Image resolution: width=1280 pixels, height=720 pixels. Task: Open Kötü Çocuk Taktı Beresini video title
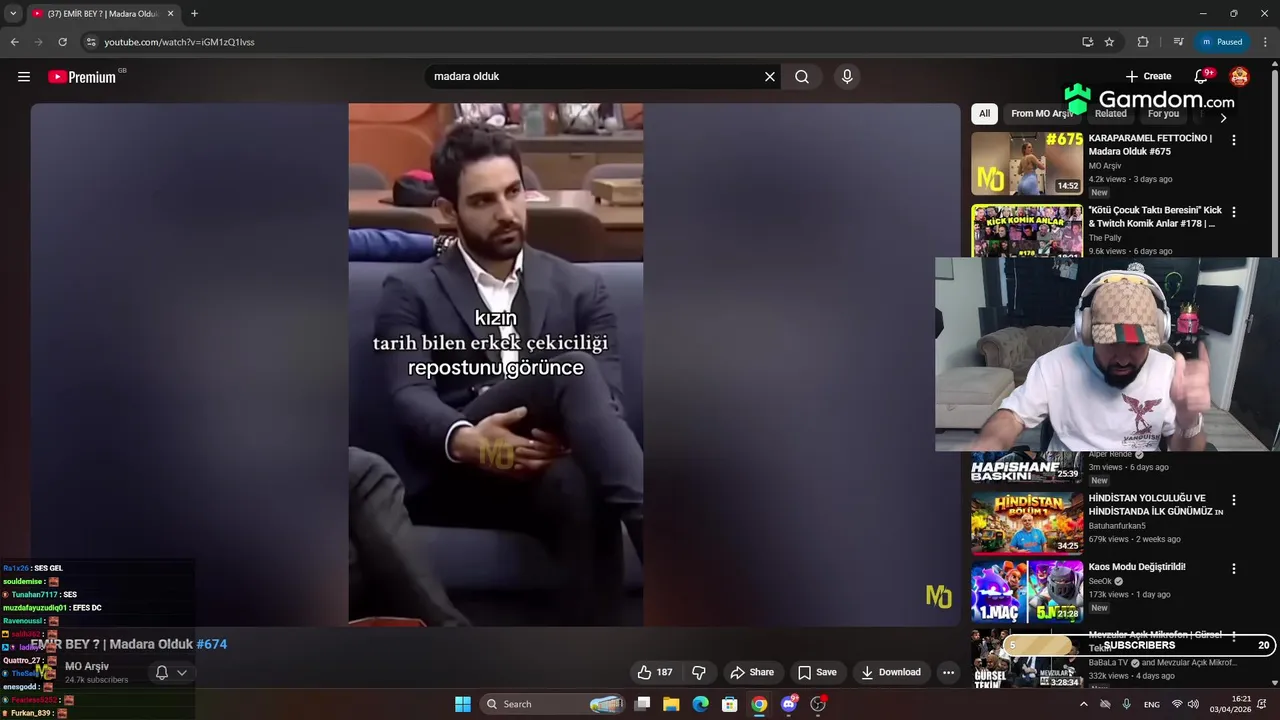pyautogui.click(x=1155, y=217)
